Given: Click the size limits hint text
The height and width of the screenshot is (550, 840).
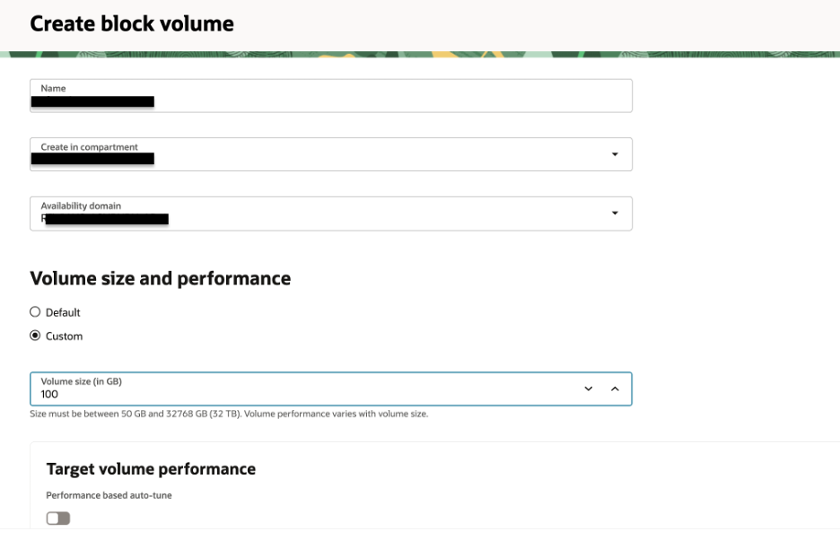Looking at the screenshot, I should pyautogui.click(x=229, y=414).
